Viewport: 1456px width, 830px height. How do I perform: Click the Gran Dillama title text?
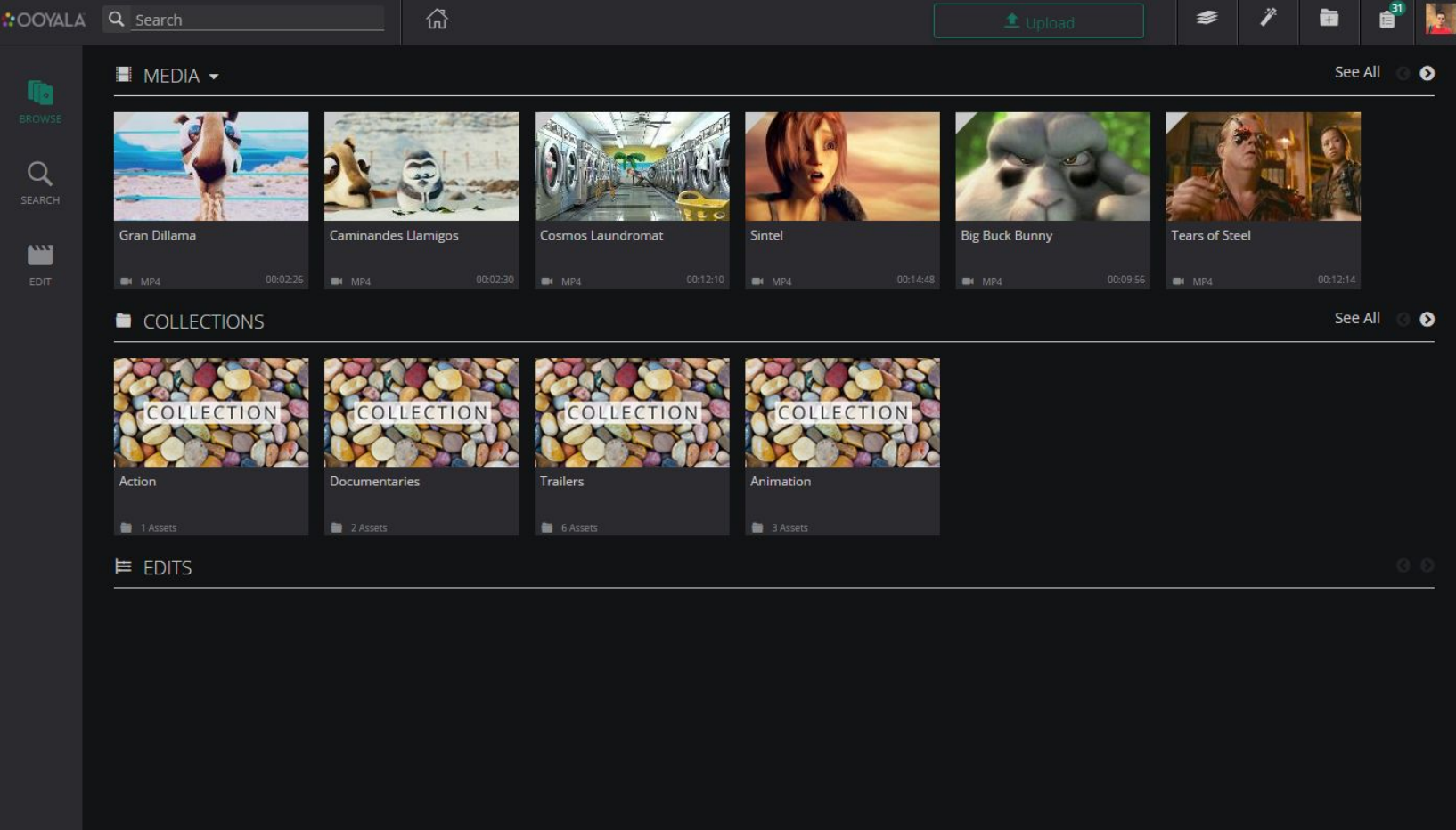(157, 235)
